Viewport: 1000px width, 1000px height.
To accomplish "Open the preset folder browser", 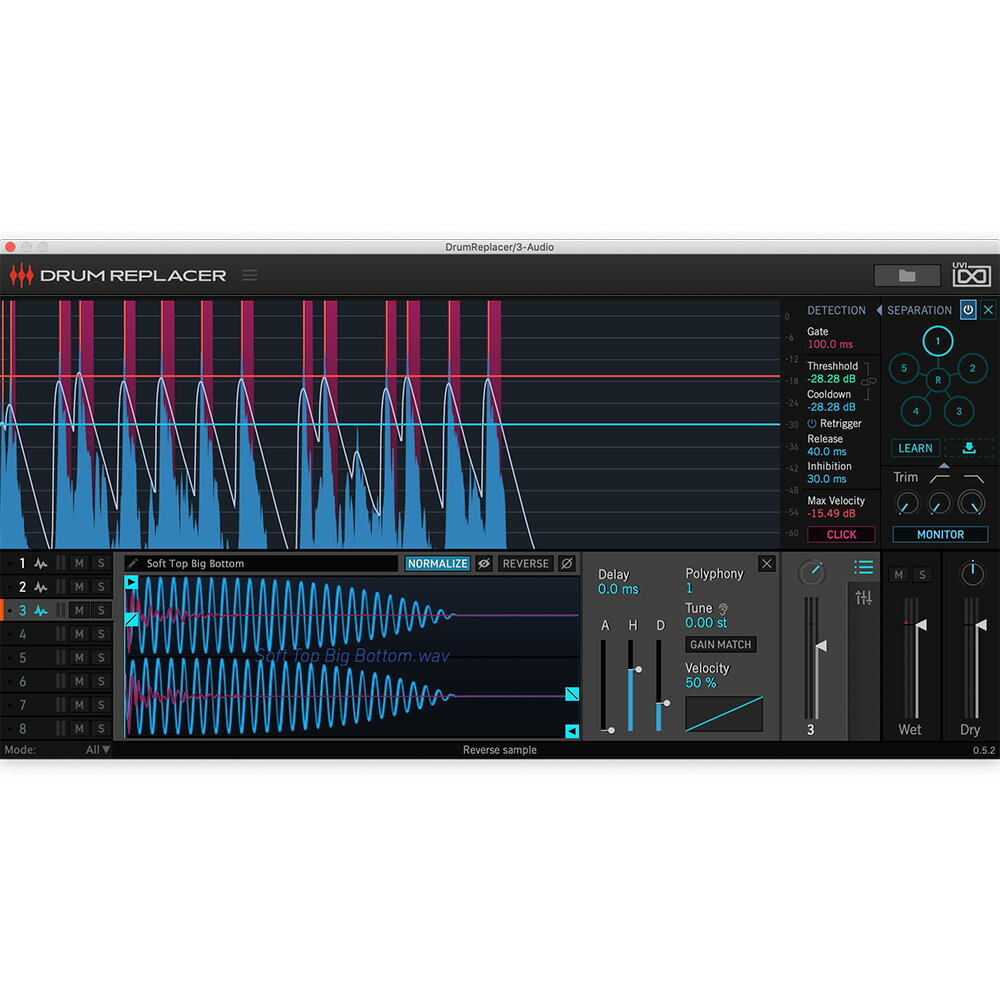I will coord(907,276).
